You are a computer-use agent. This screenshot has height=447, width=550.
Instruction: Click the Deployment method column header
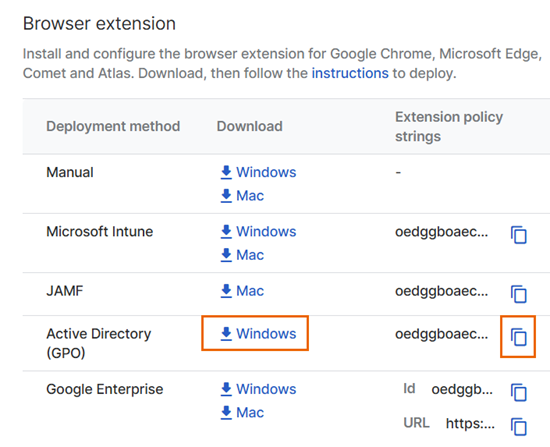113,126
